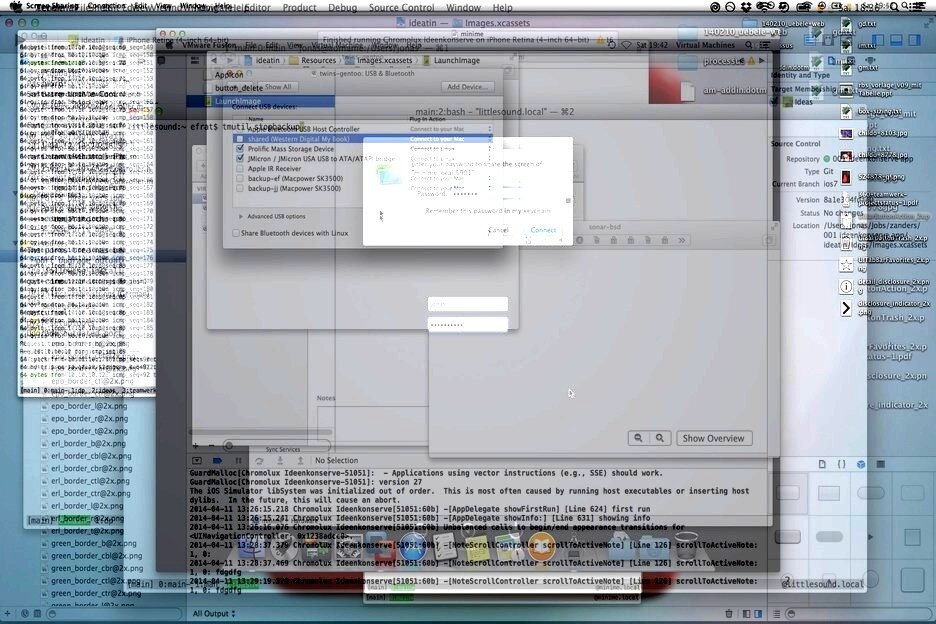Open plug-in action dropdown for Apple Bluetooth controller
Image resolution: width=936 pixels, height=624 pixels.
tap(451, 129)
